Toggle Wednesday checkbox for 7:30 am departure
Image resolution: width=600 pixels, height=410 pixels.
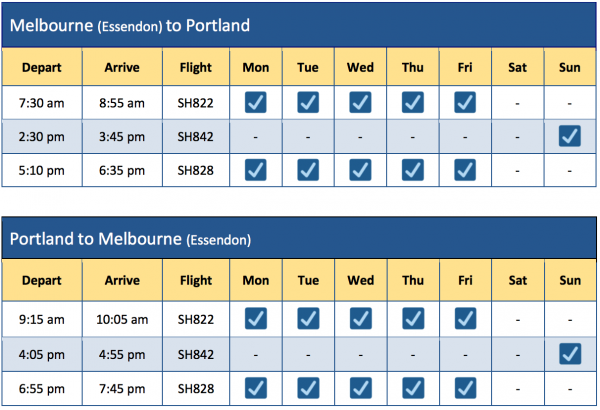click(x=360, y=102)
